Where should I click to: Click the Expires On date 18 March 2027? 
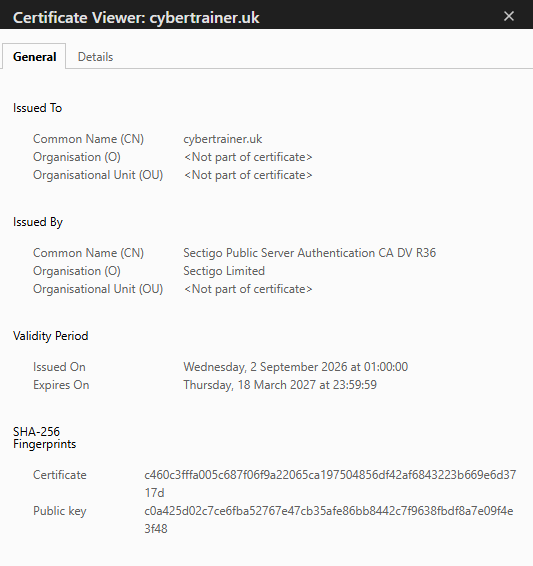[x=280, y=385]
